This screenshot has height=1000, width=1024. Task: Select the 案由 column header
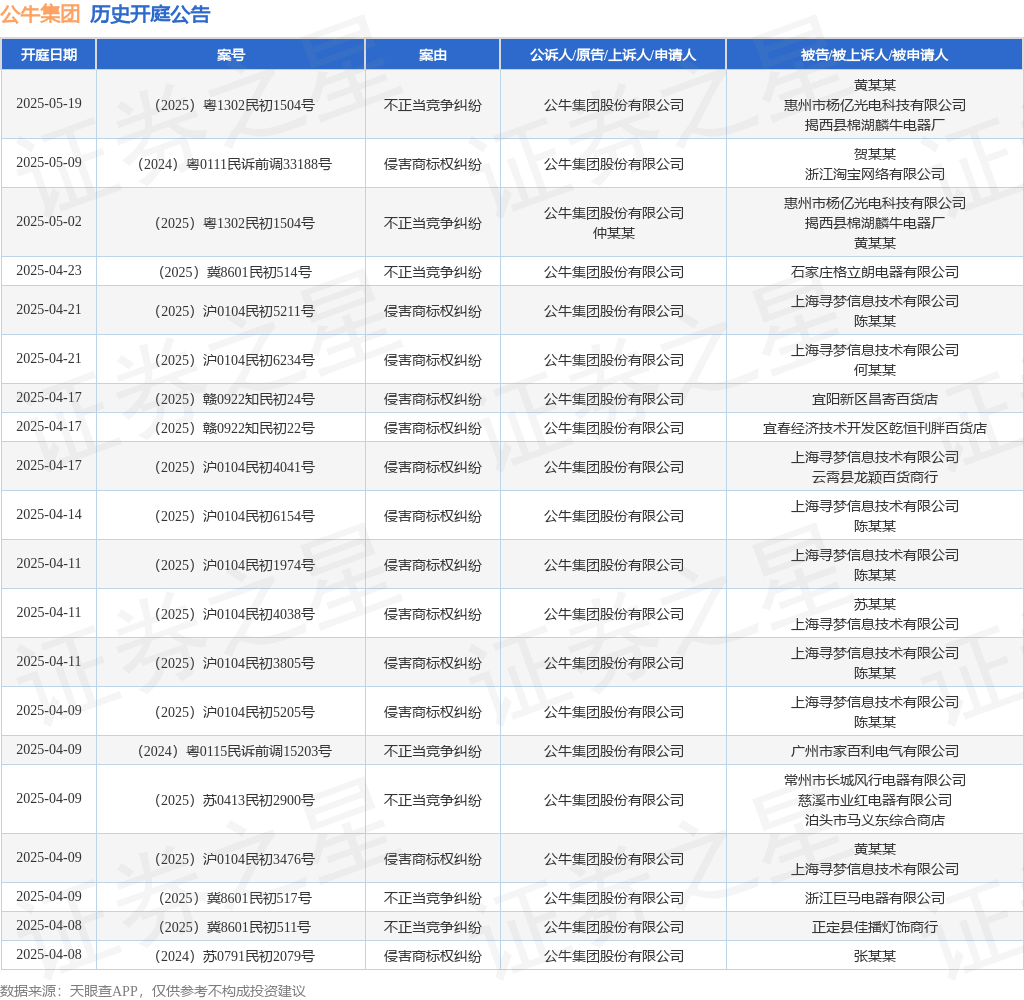(432, 55)
